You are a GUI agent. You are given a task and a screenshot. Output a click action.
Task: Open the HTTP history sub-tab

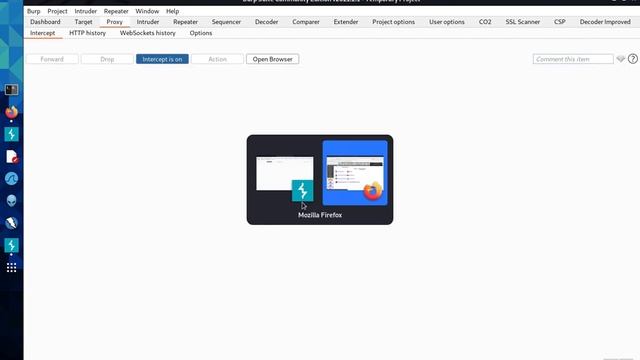click(87, 33)
